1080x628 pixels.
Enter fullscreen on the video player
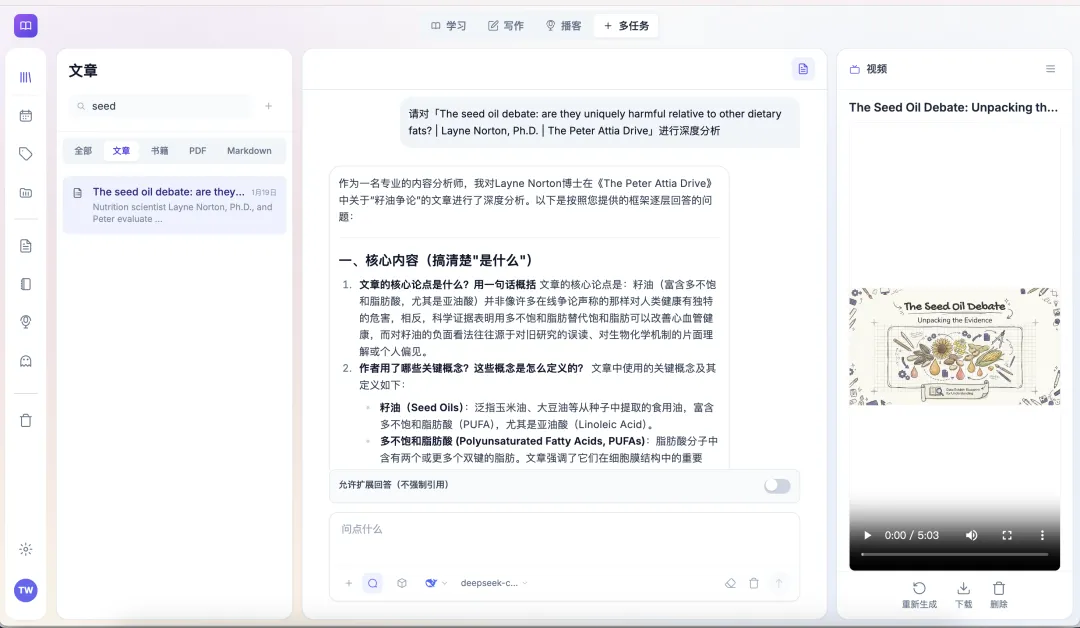(1007, 535)
